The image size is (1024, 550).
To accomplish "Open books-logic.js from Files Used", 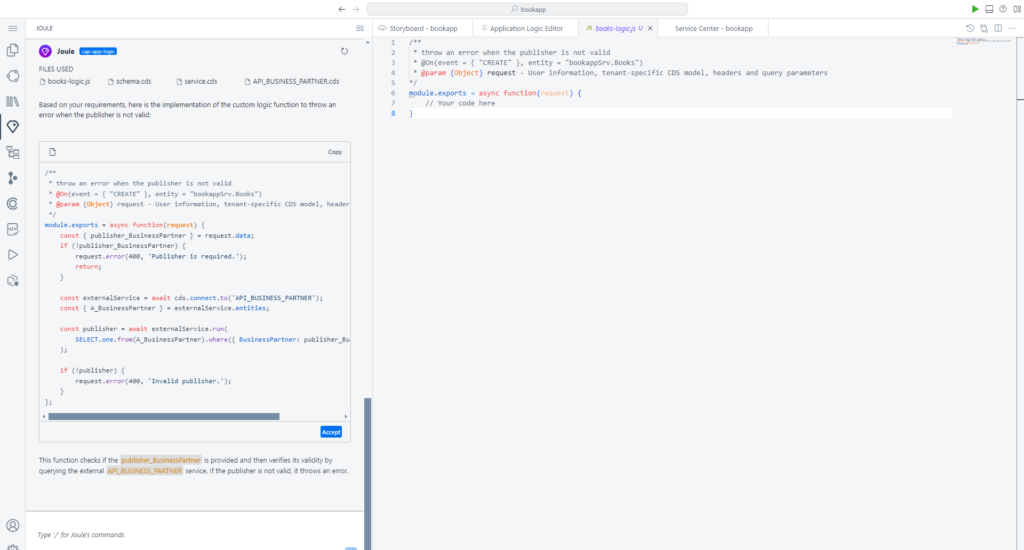I will click(x=65, y=82).
